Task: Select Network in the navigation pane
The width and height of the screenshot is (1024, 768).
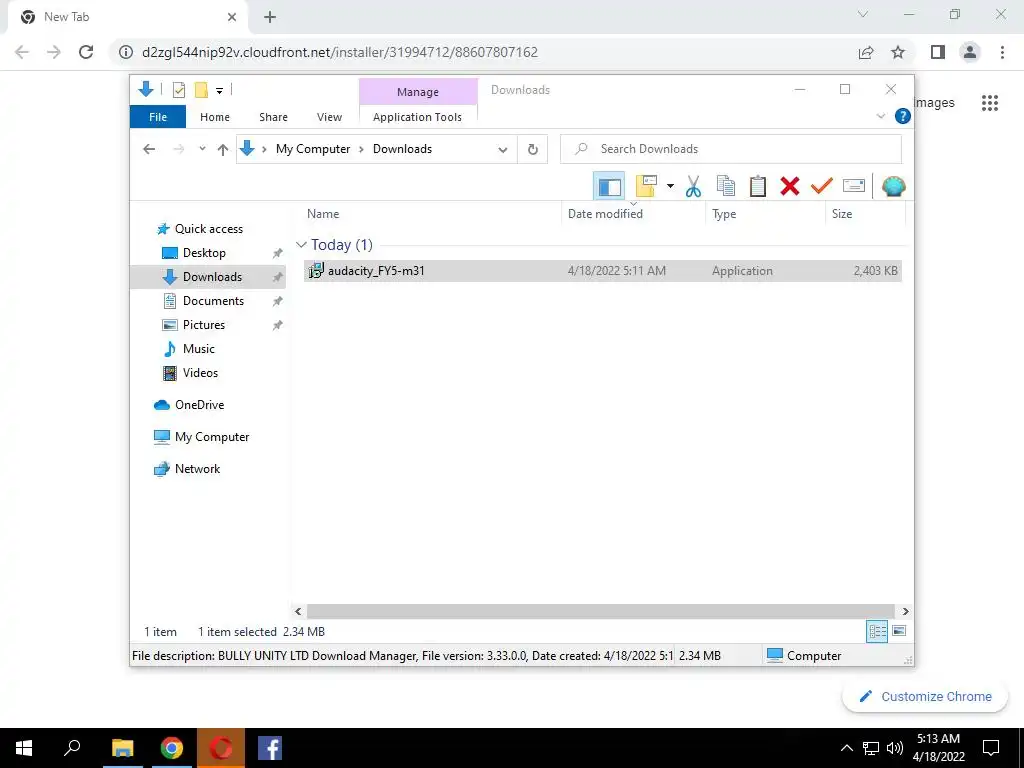Action: pos(197,469)
